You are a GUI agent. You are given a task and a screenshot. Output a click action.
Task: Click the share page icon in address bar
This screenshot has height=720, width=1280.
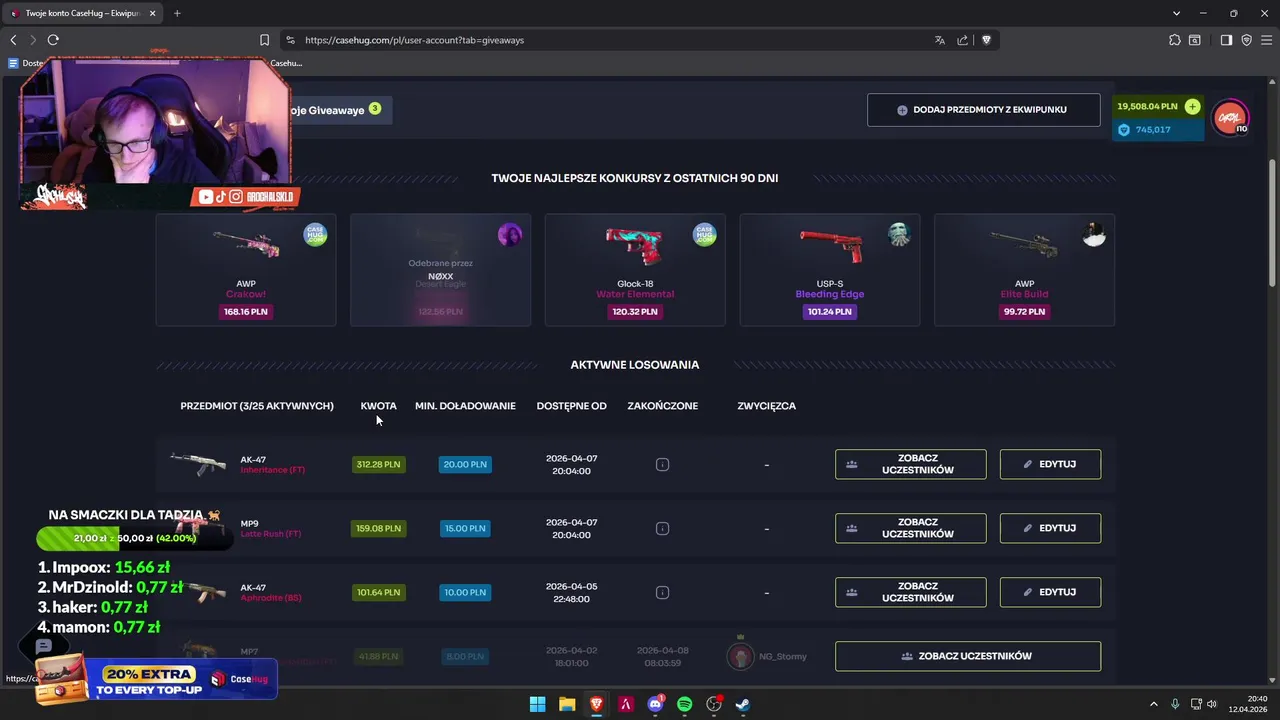point(962,40)
